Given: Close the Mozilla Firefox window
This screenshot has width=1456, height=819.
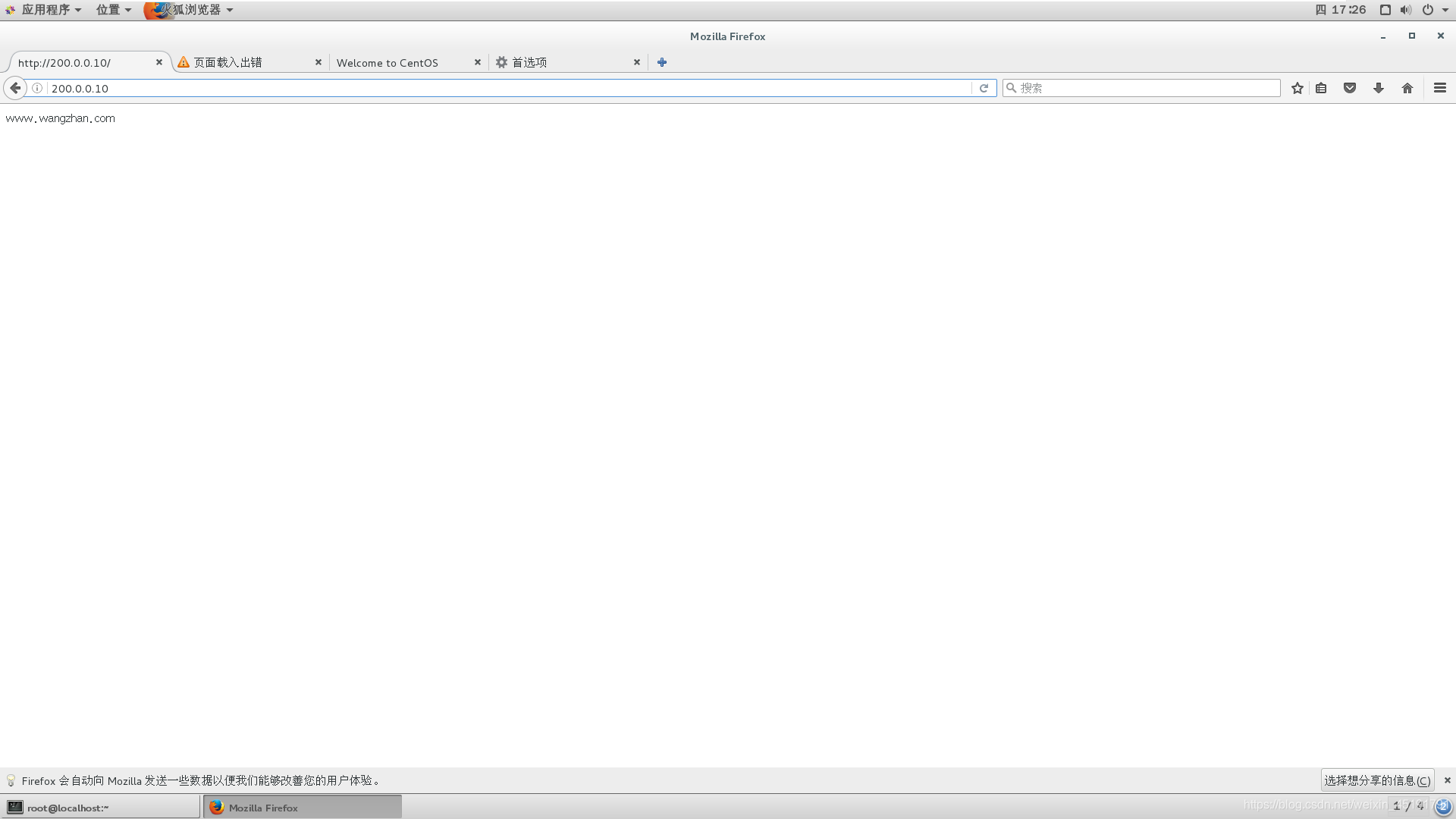Looking at the screenshot, I should coord(1441,36).
